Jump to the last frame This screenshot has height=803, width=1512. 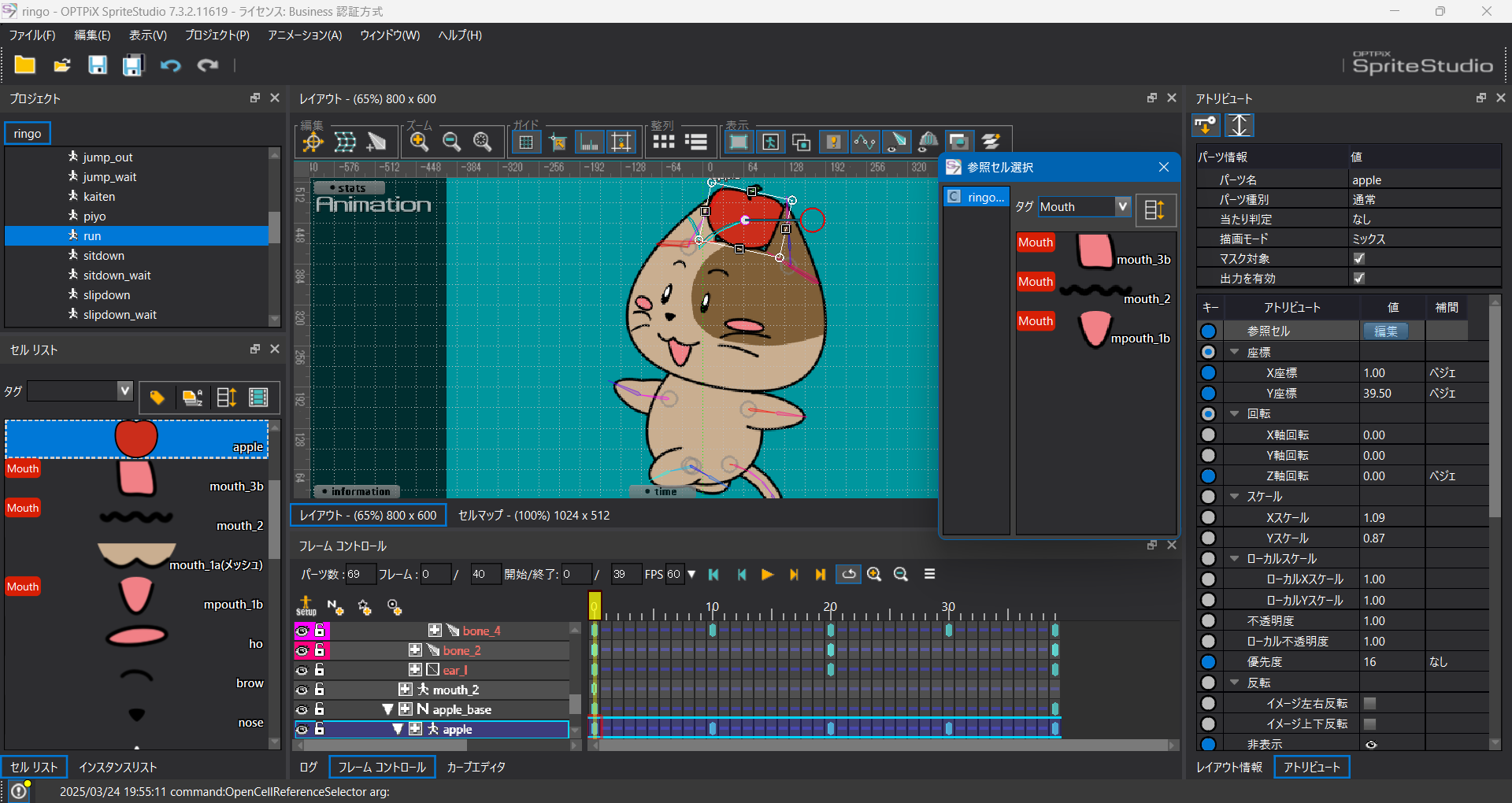click(820, 575)
